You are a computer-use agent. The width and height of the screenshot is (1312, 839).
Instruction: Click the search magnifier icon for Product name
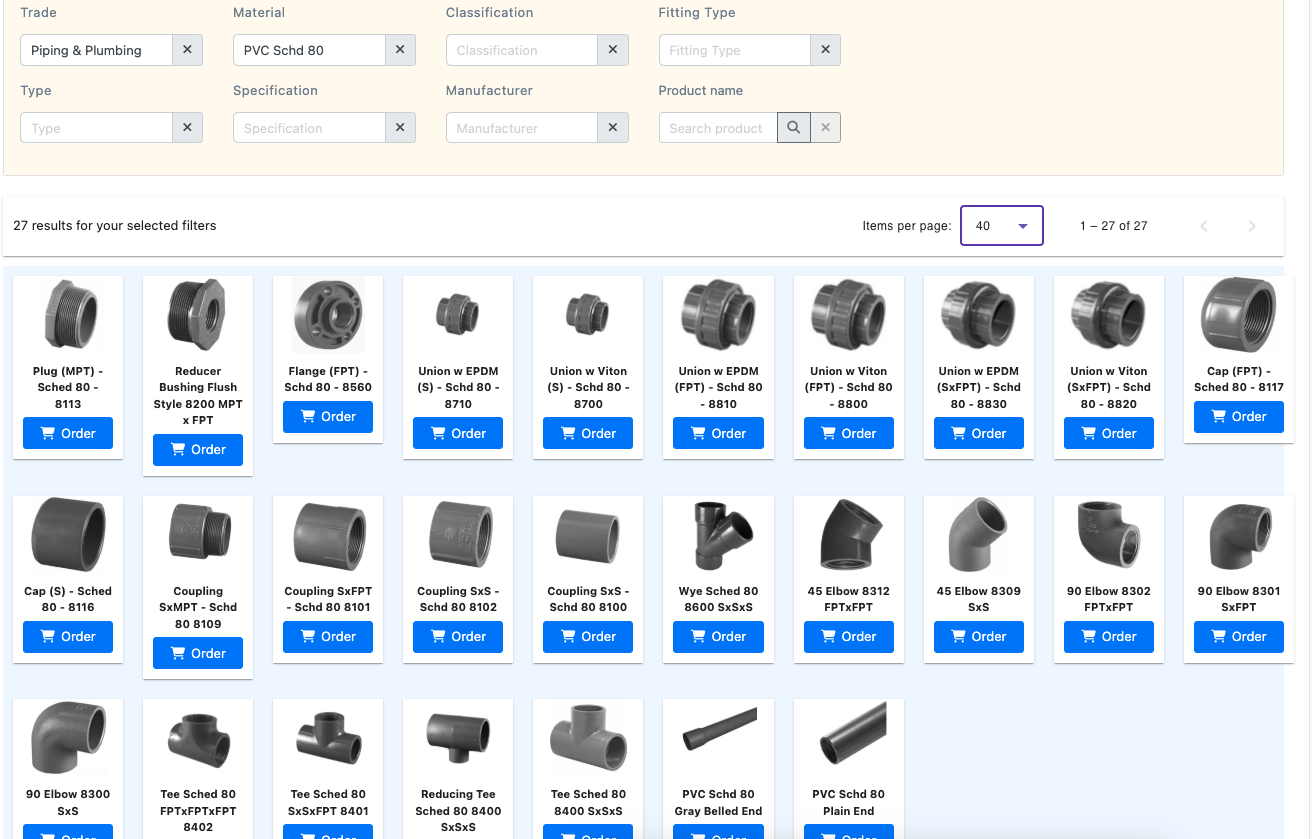tap(793, 127)
